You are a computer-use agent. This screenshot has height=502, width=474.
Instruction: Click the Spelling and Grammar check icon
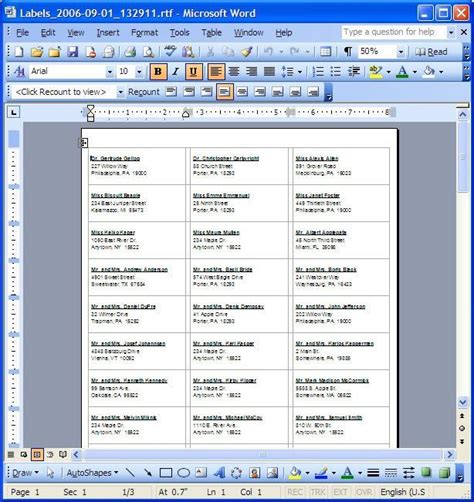pyautogui.click(x=170, y=52)
